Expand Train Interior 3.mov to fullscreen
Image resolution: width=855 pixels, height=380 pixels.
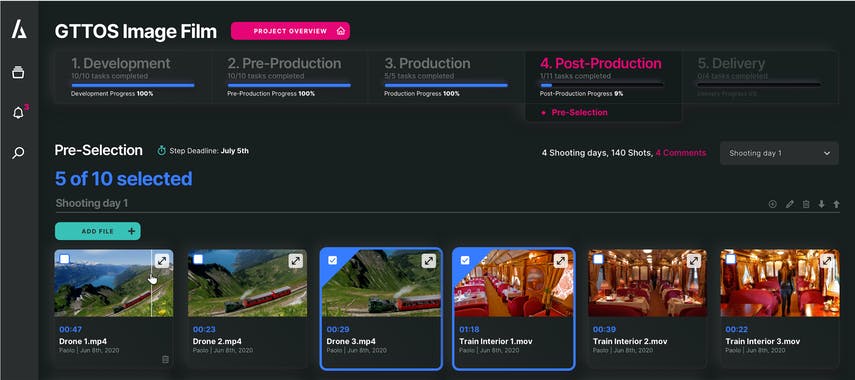pyautogui.click(x=827, y=261)
